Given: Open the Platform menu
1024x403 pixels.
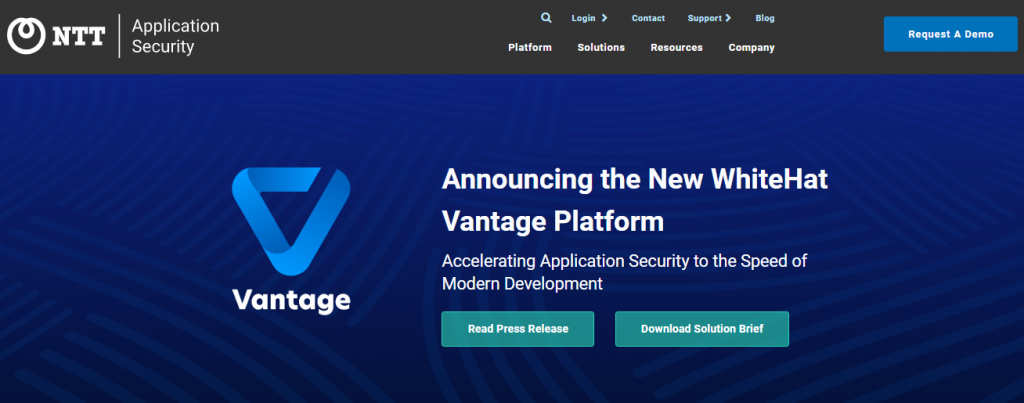Looking at the screenshot, I should (x=529, y=48).
